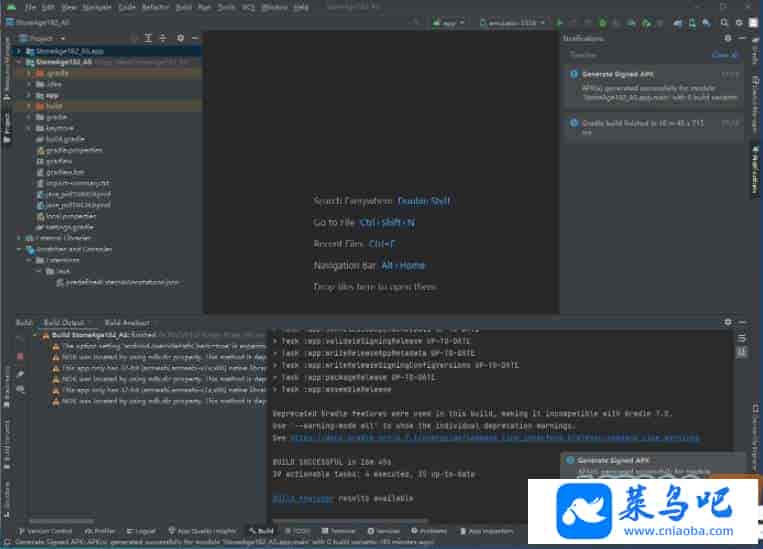763x549 pixels.
Task: Click the green Run app button
Action: (x=559, y=22)
